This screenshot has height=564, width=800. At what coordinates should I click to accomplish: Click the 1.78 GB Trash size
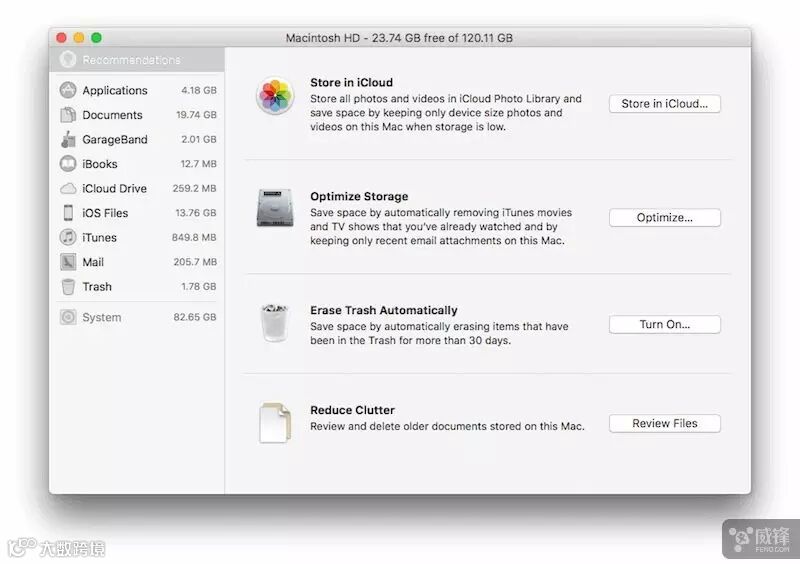[198, 286]
